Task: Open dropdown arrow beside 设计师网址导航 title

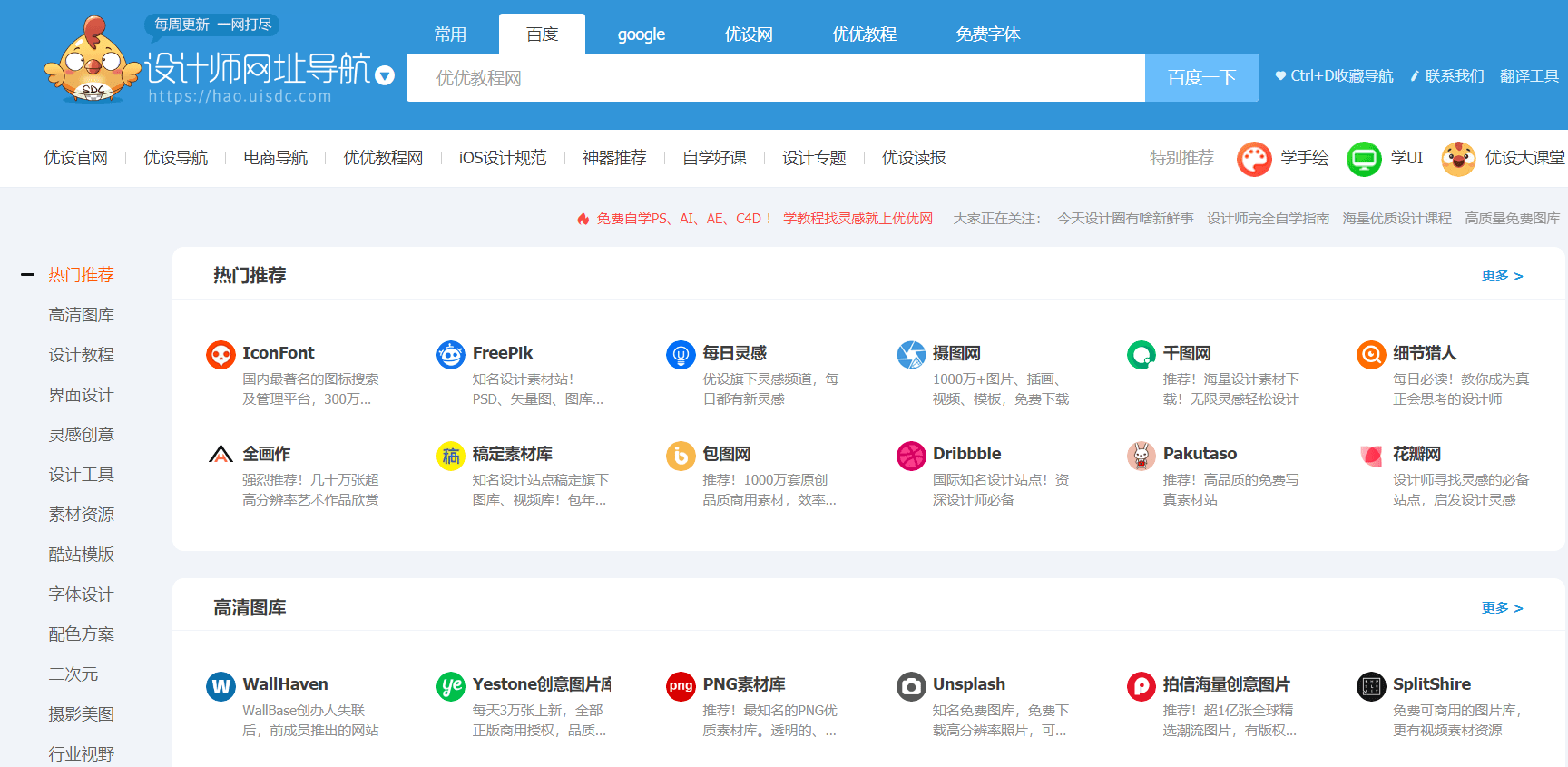Action: tap(385, 75)
